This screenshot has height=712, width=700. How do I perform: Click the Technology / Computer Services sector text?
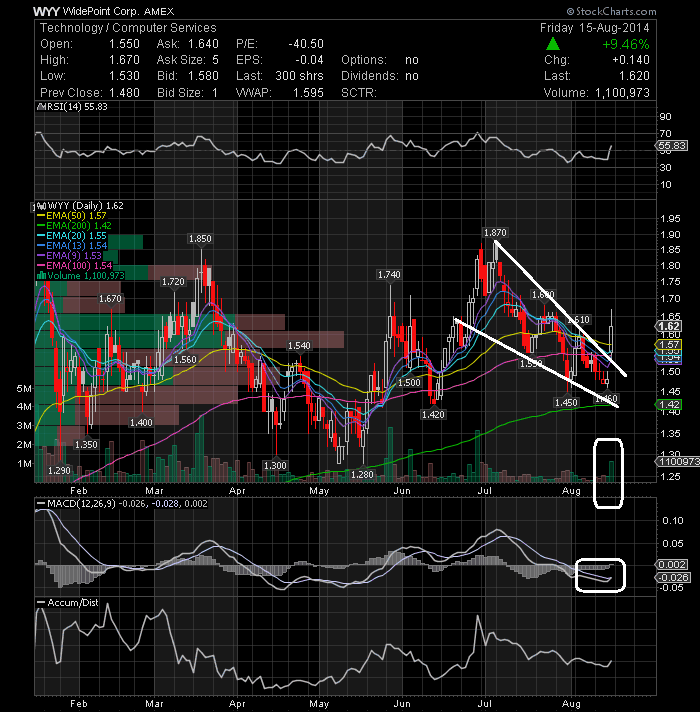[128, 28]
